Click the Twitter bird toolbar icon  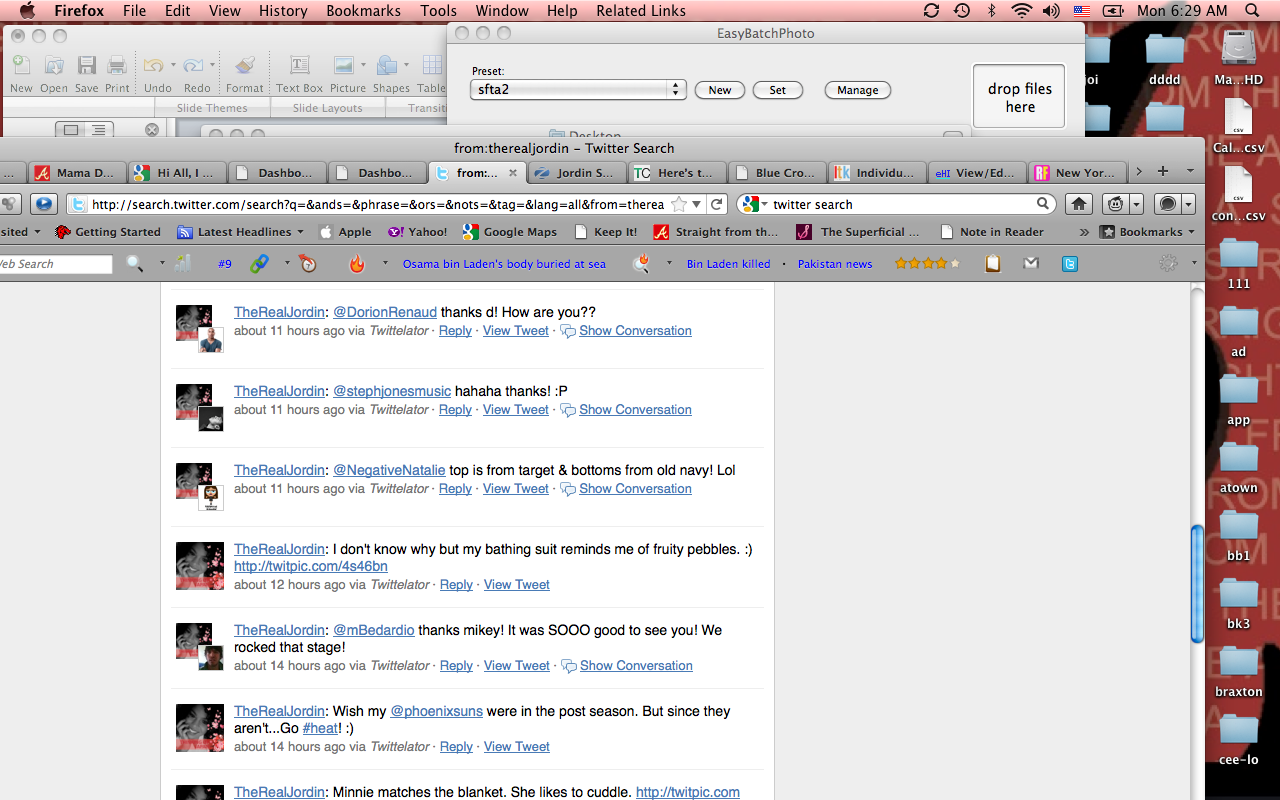point(1070,264)
